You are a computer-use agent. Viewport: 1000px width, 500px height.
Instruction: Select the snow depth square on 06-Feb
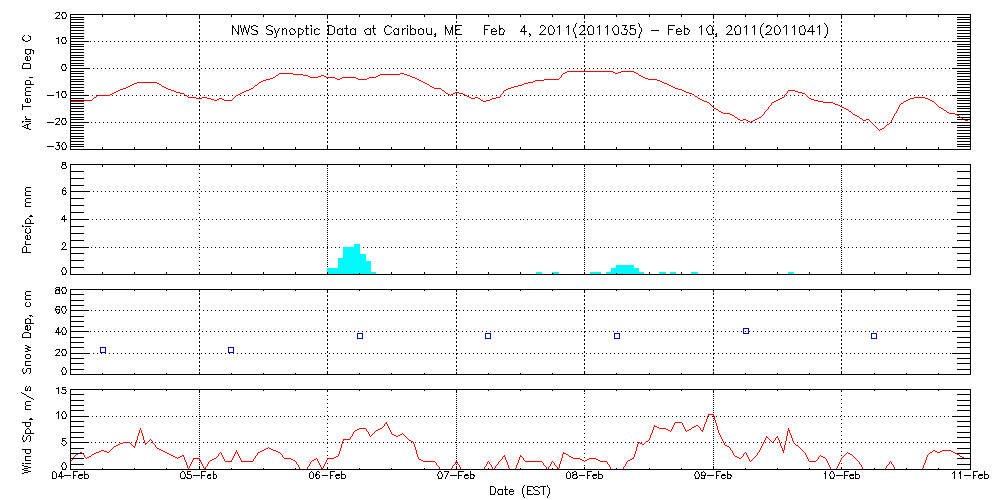click(360, 336)
